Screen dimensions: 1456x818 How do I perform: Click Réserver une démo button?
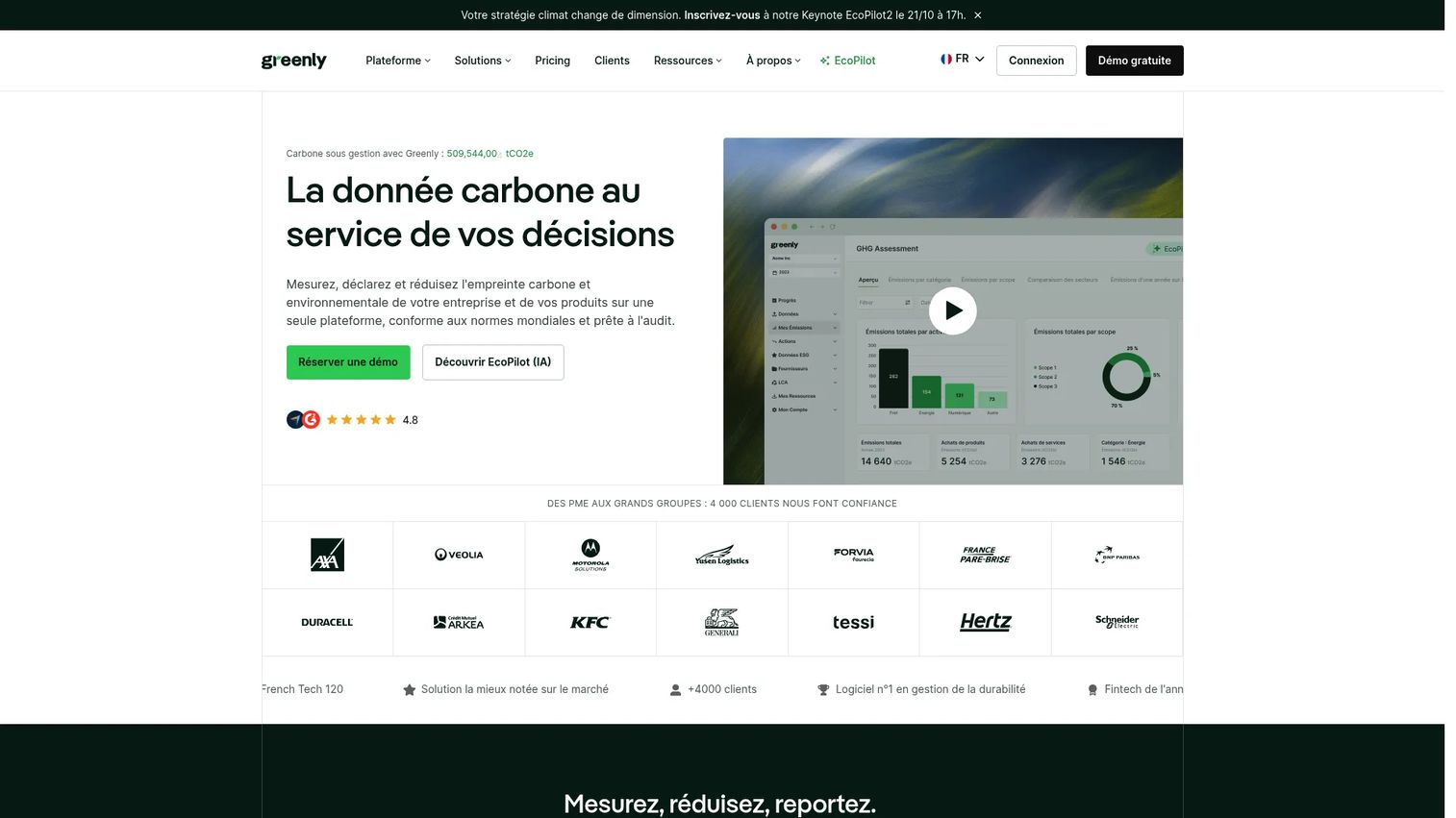pyautogui.click(x=348, y=362)
